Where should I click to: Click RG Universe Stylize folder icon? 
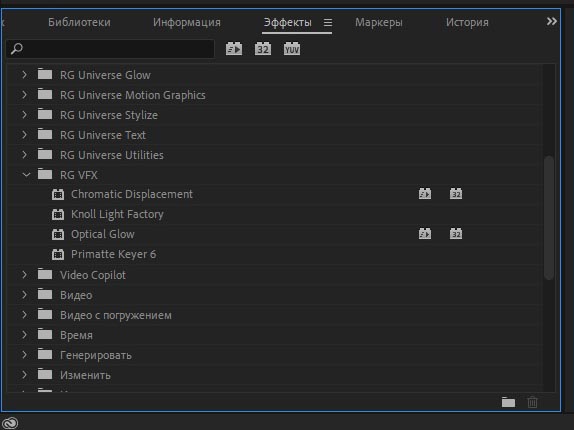coord(45,114)
